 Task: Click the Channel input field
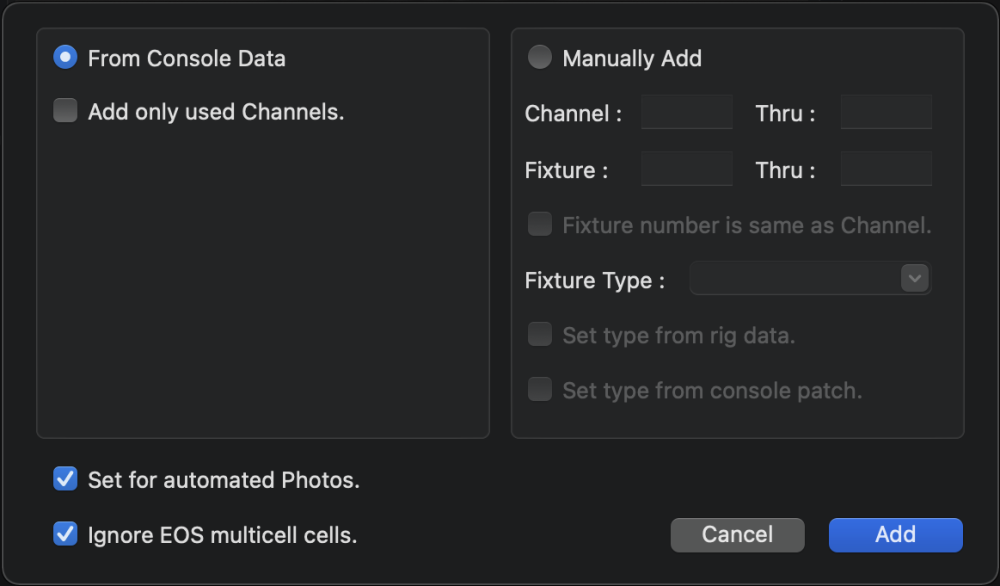686,112
